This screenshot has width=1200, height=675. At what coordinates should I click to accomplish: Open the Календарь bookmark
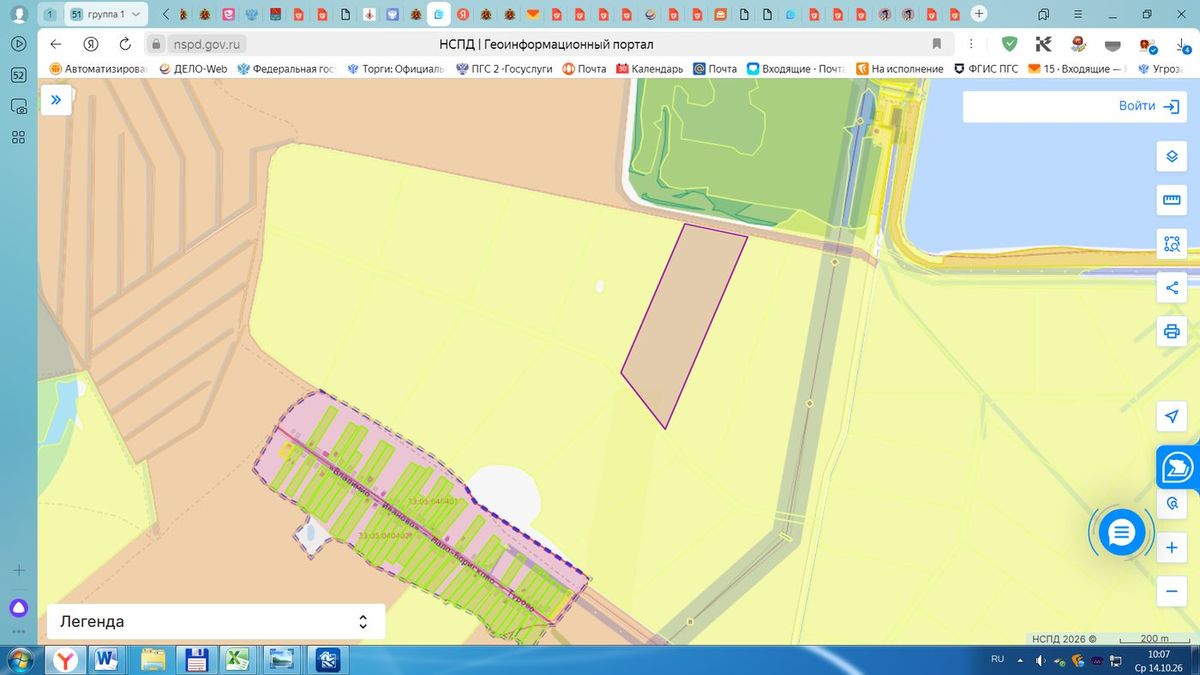point(650,69)
